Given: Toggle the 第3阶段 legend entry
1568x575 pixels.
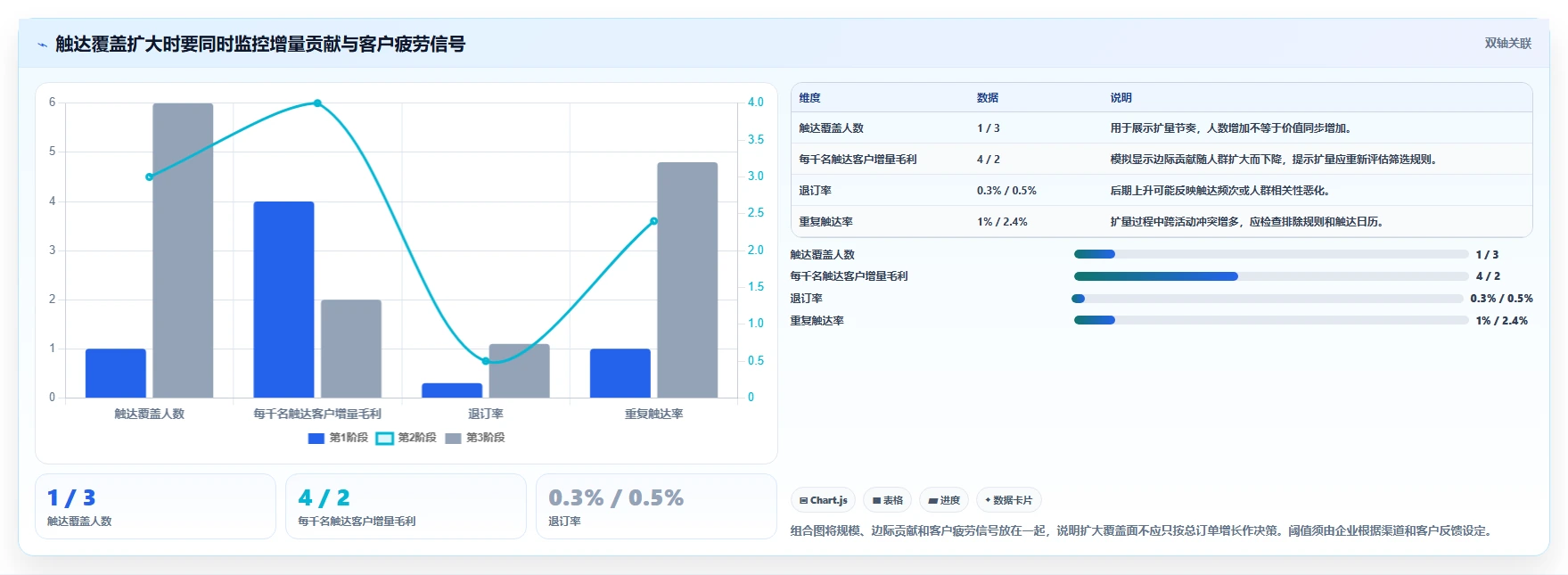Looking at the screenshot, I should pyautogui.click(x=475, y=438).
